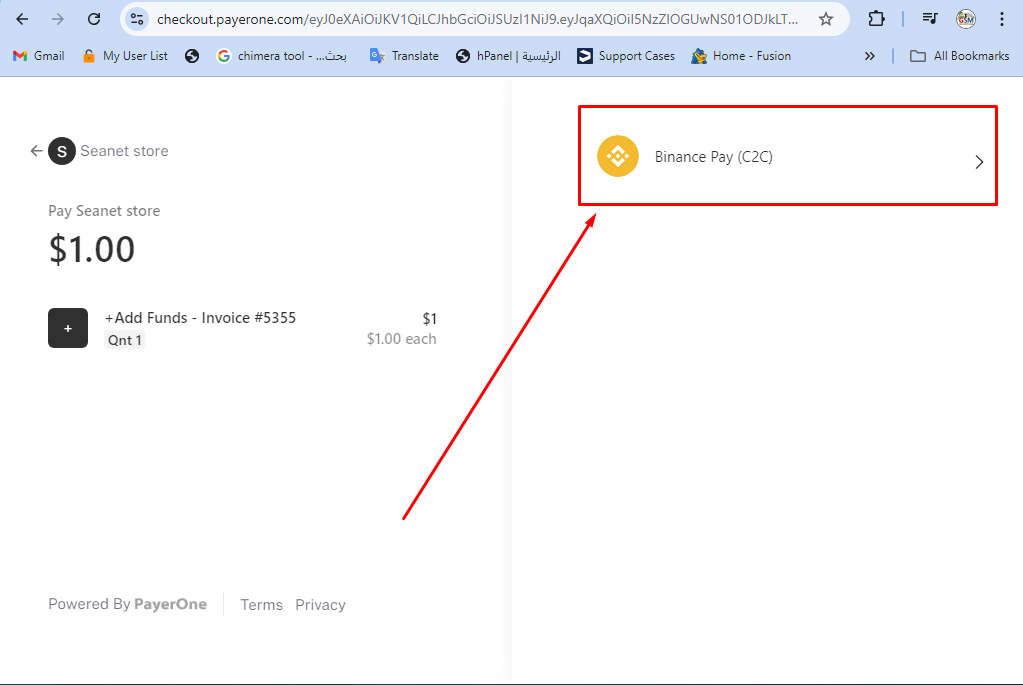Reload the checkout page
Image resolution: width=1023 pixels, height=685 pixels.
coord(94,20)
